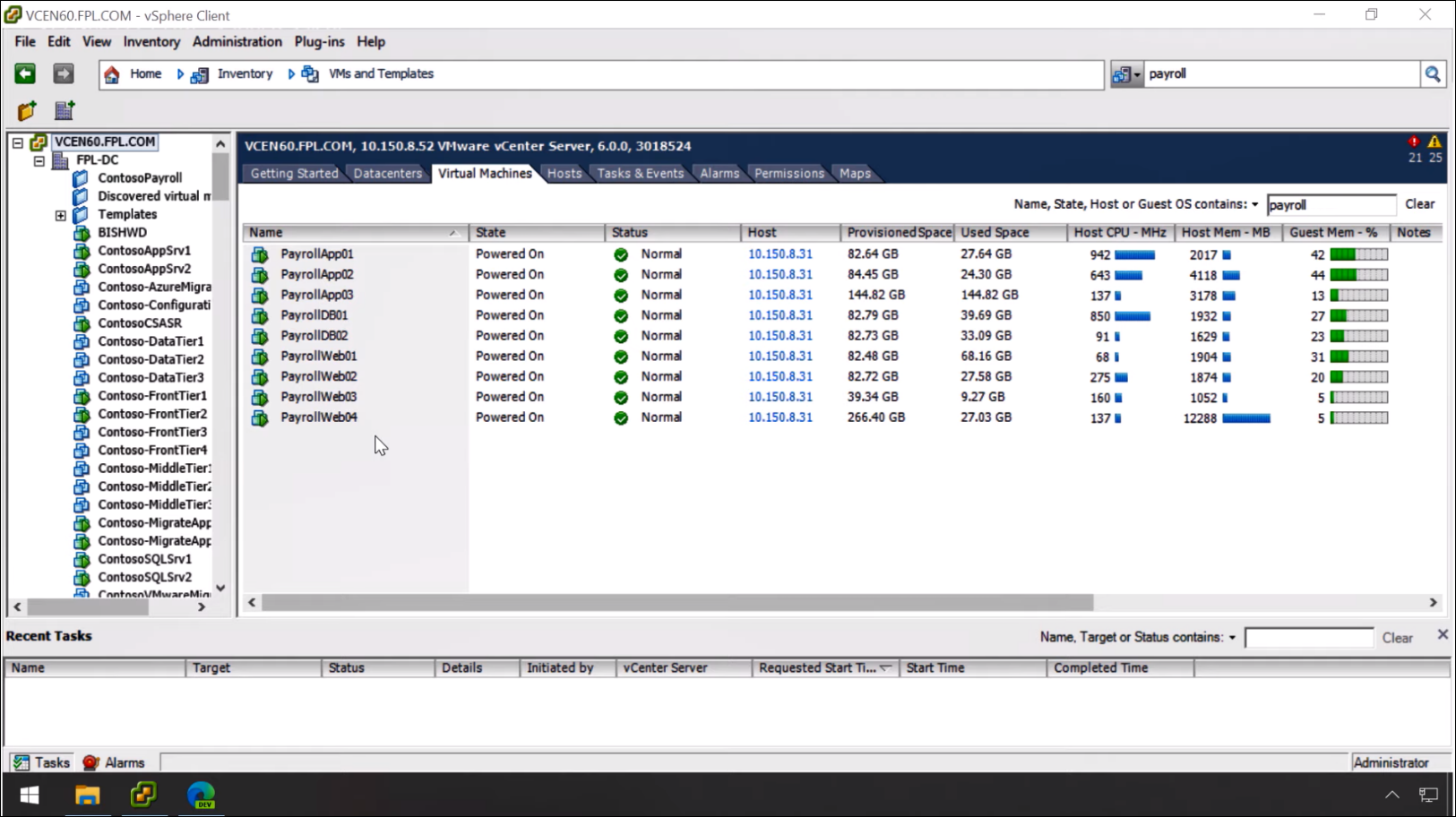Sort by Host CPU - MHz column
The width and height of the screenshot is (1456, 817).
1120,233
